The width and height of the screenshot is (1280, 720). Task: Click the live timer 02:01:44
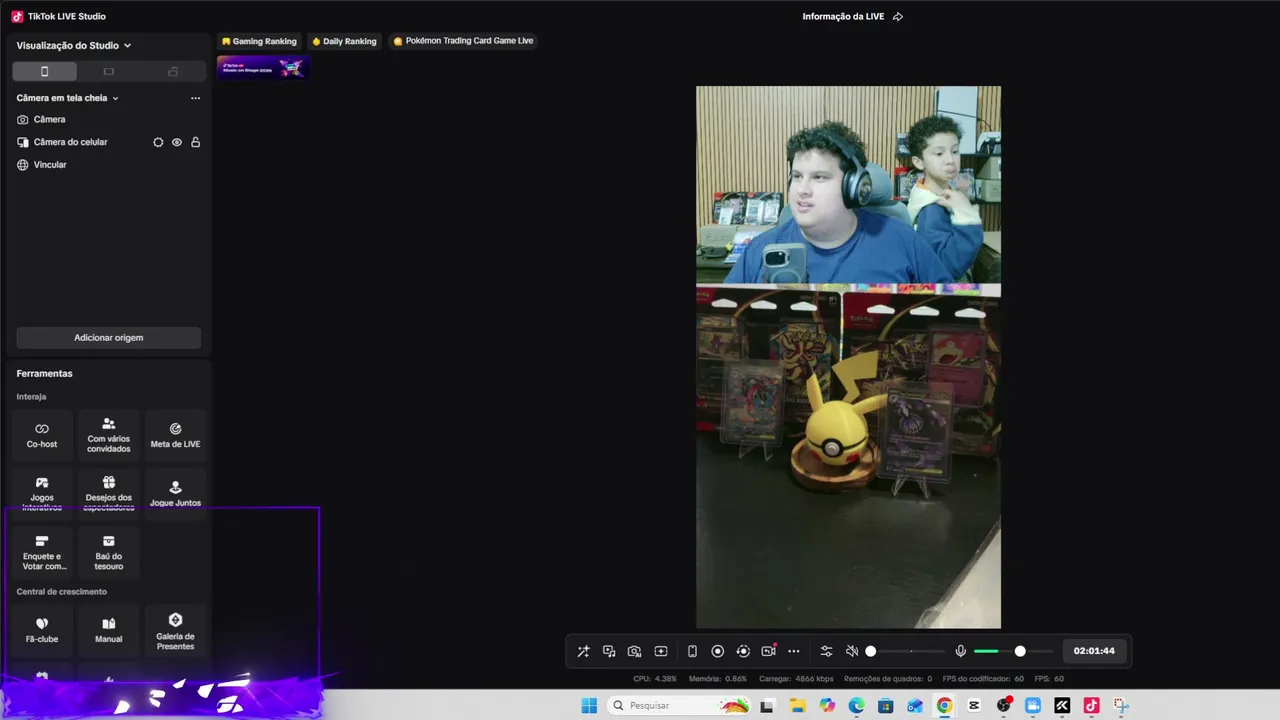[x=1094, y=651]
